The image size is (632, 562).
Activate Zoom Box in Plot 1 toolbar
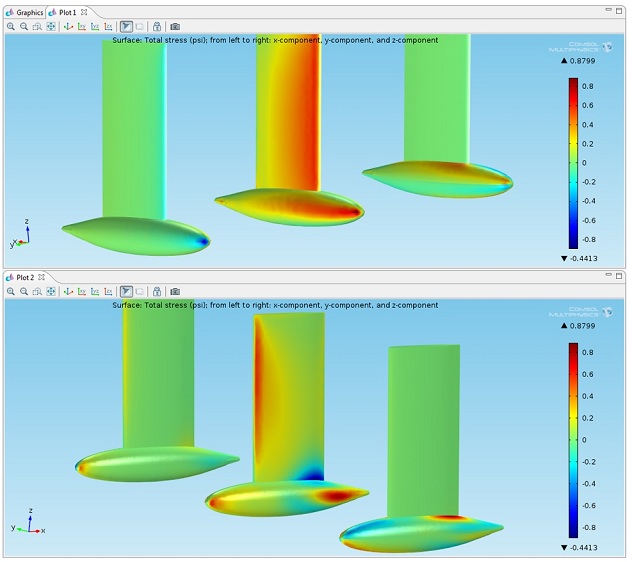tap(37, 26)
